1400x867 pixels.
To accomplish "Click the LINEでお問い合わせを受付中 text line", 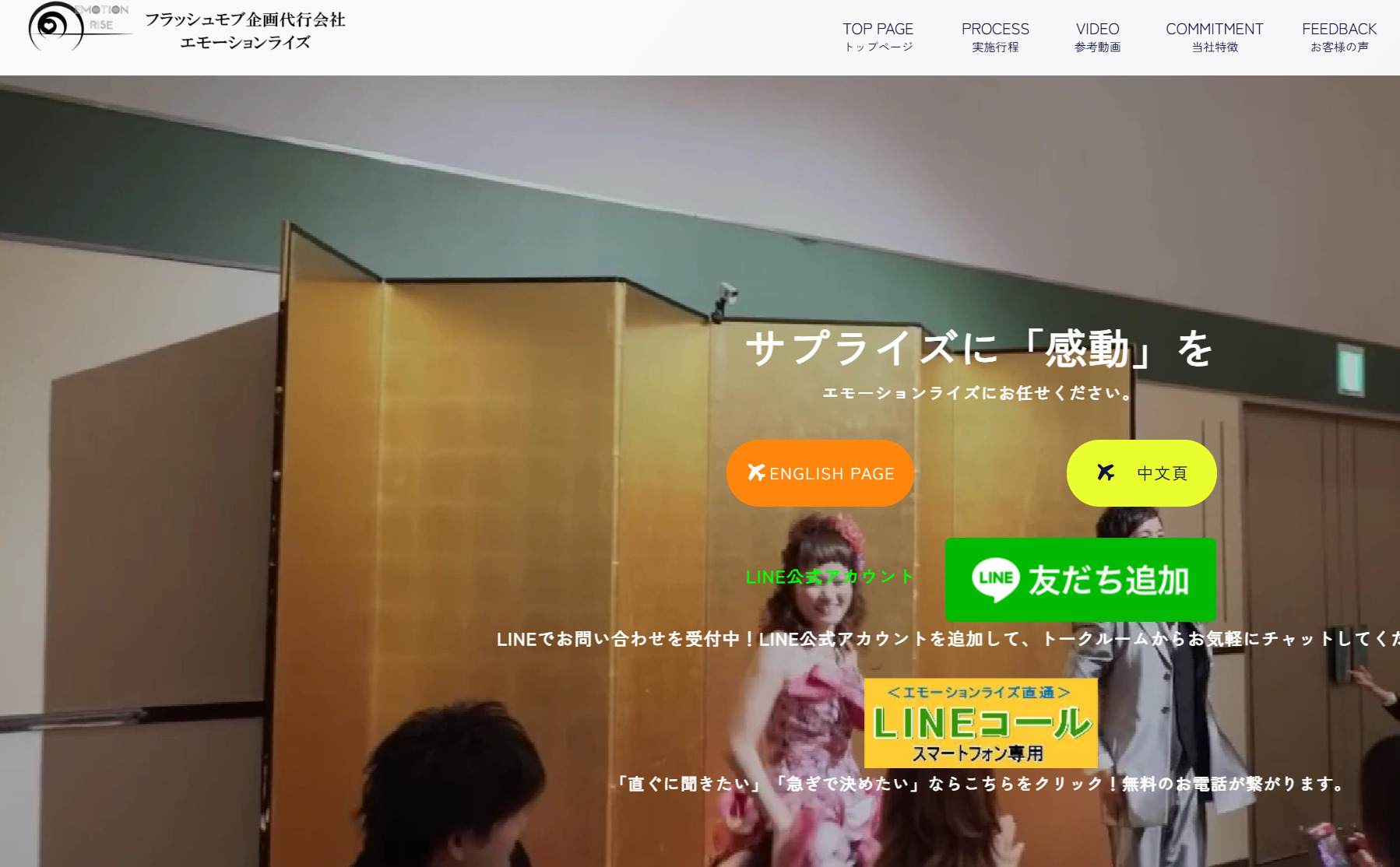I will coord(948,639).
